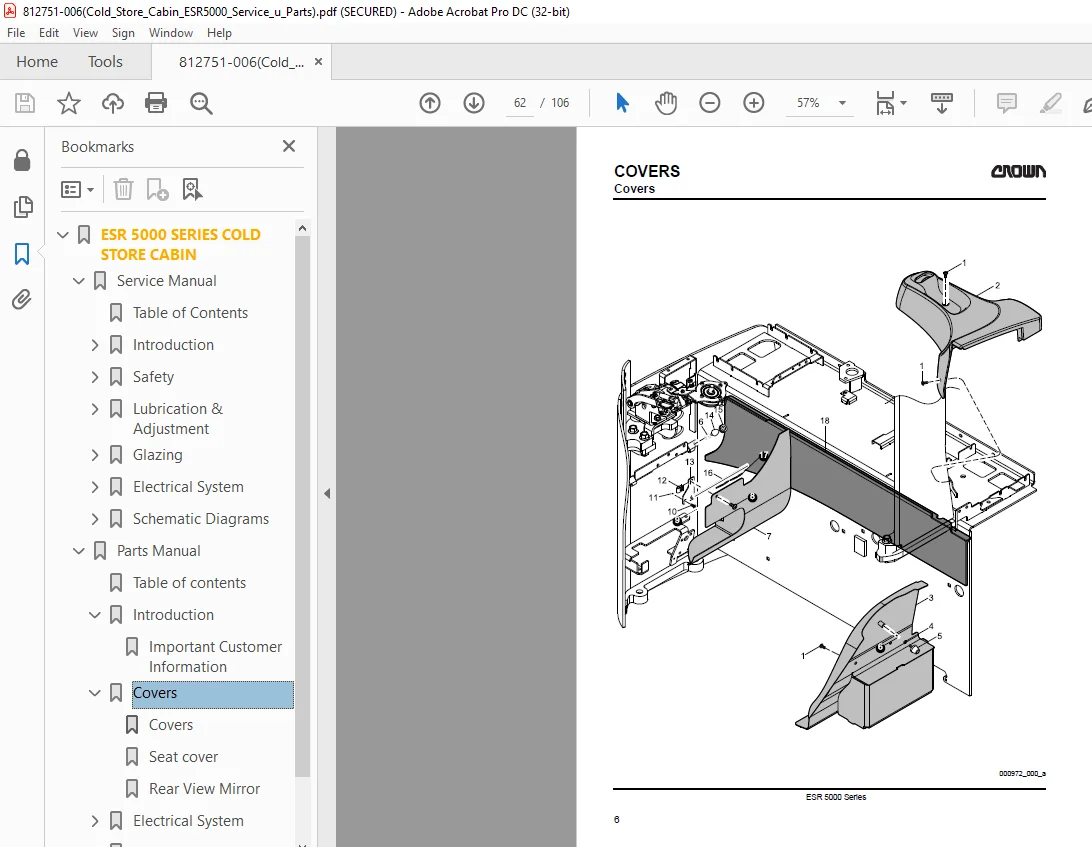Open the File menu
This screenshot has height=847, width=1092.
(x=16, y=33)
